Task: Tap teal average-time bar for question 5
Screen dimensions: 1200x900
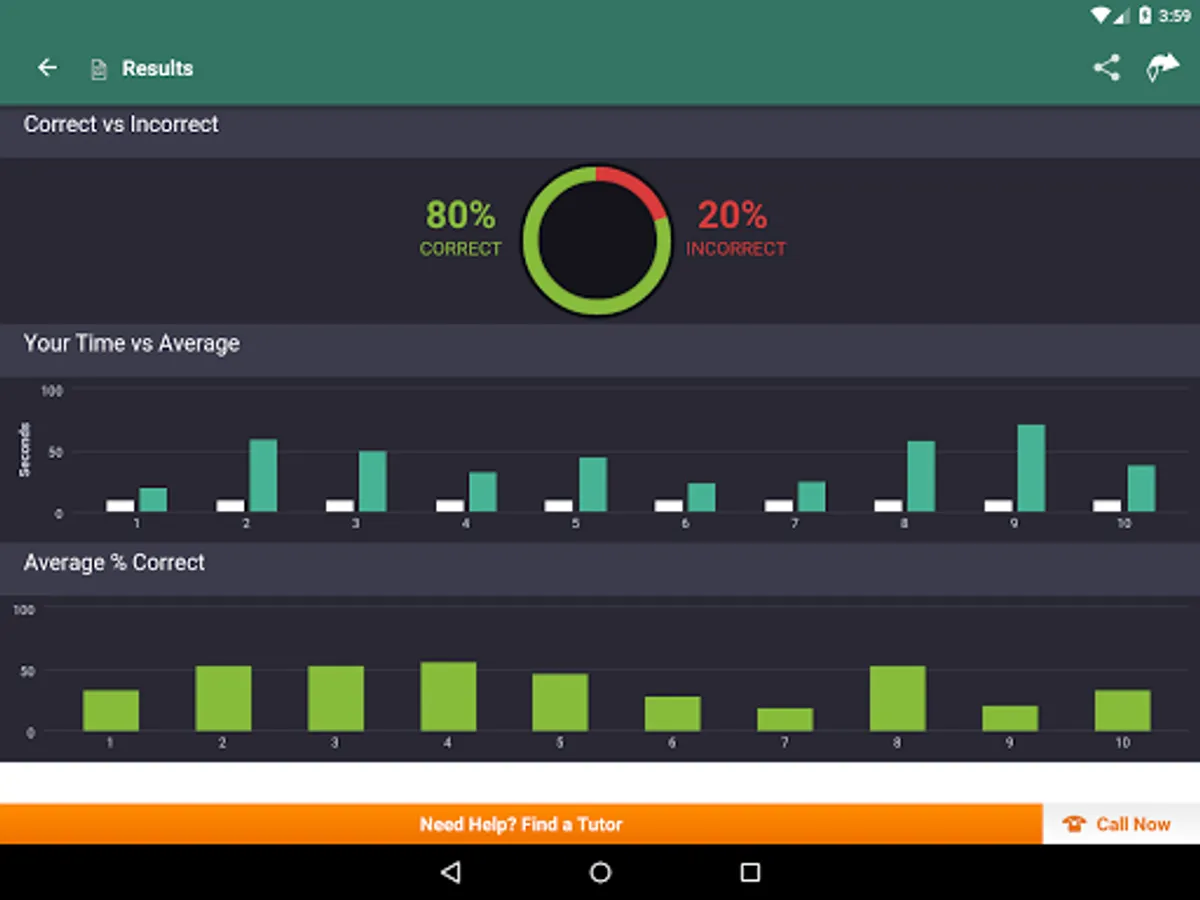Action: click(592, 485)
